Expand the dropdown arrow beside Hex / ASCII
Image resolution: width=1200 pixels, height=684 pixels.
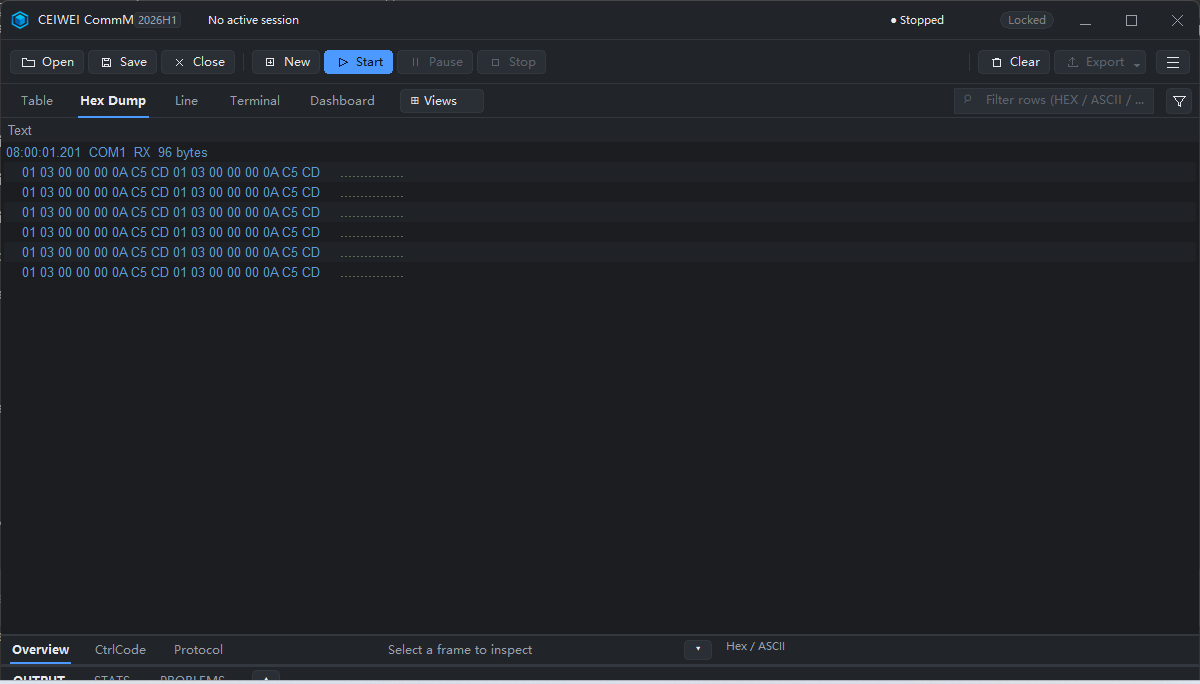point(698,650)
